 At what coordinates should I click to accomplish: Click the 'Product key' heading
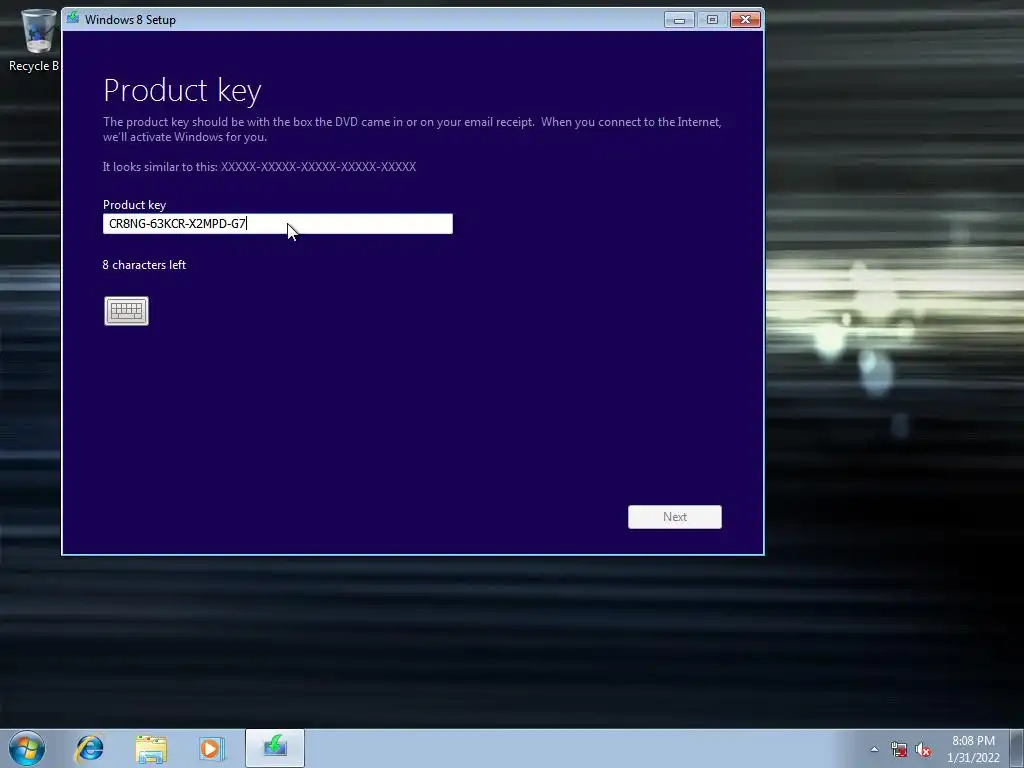click(x=182, y=90)
